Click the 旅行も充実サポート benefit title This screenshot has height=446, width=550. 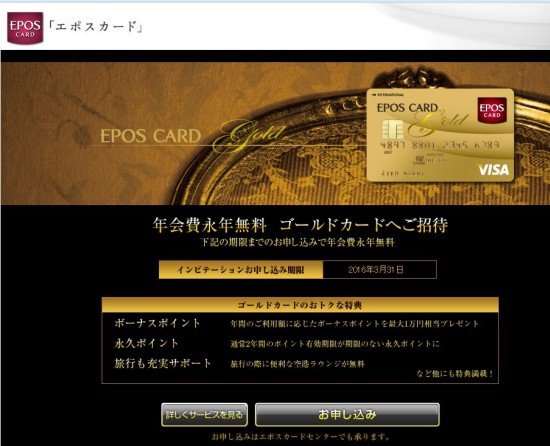[163, 363]
